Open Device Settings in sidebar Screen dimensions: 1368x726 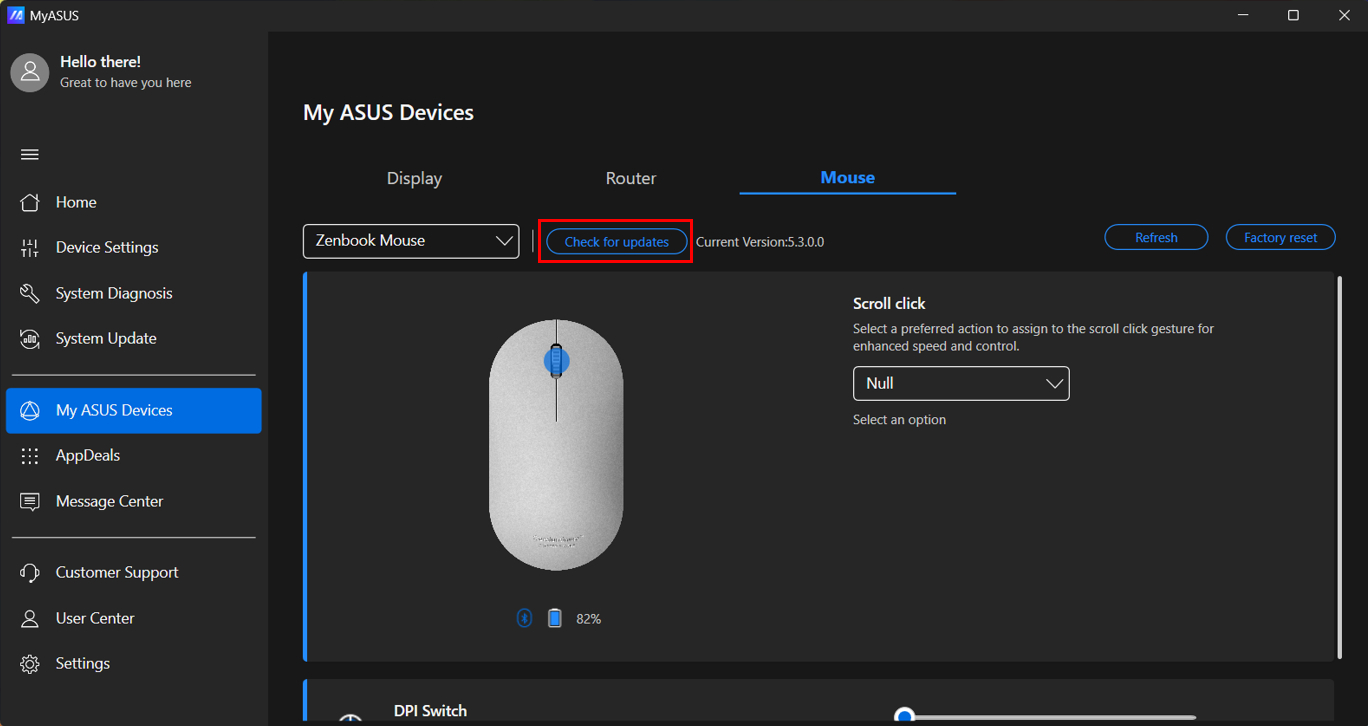(x=134, y=247)
